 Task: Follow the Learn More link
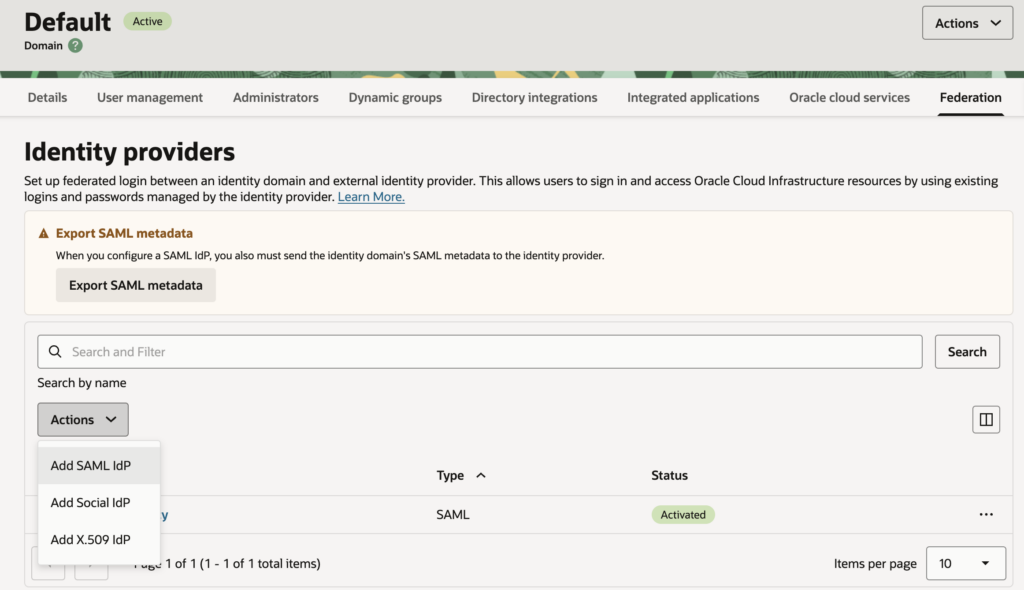(371, 197)
